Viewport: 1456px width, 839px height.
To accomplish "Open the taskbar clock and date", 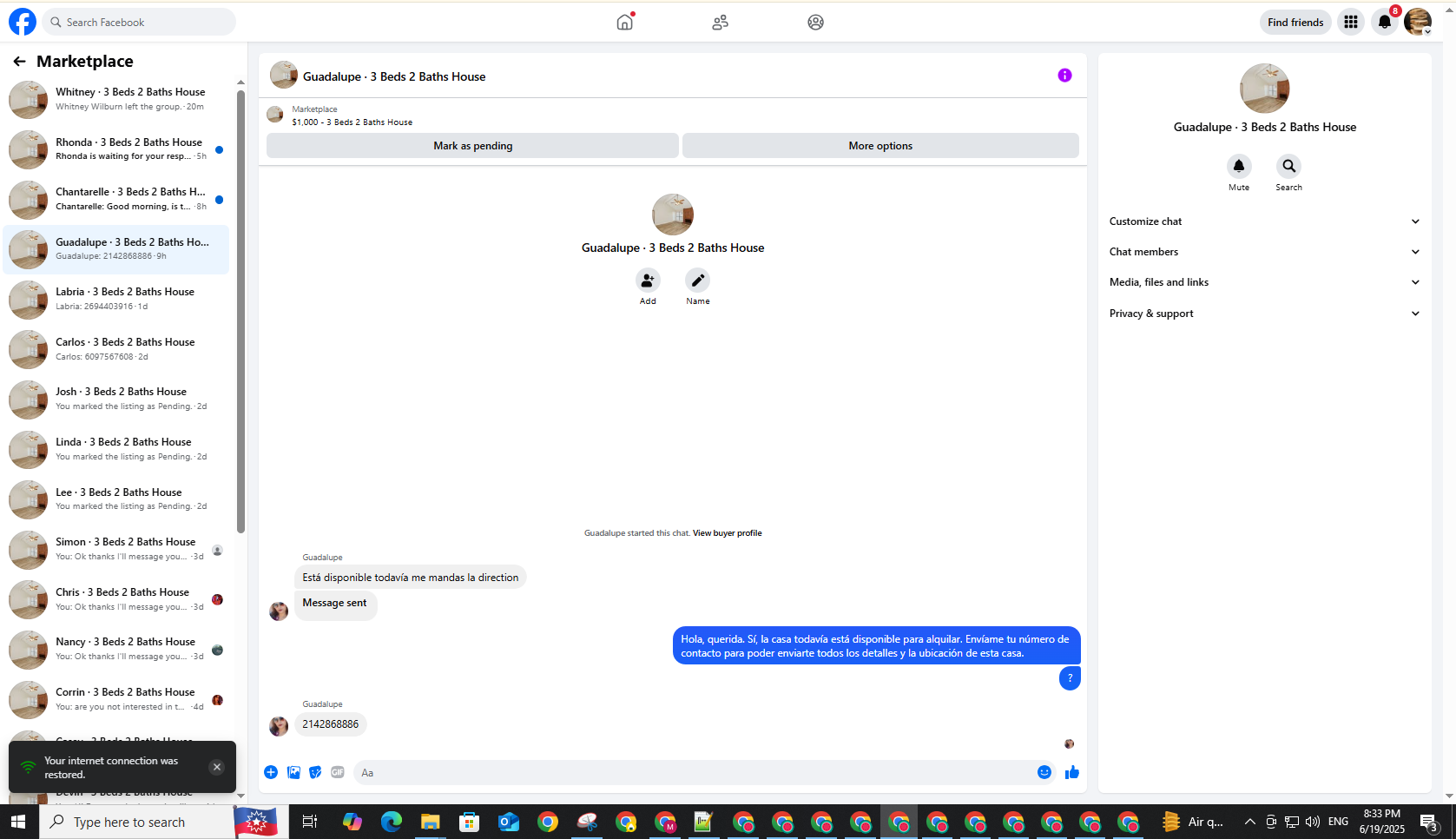I will pyautogui.click(x=1382, y=822).
